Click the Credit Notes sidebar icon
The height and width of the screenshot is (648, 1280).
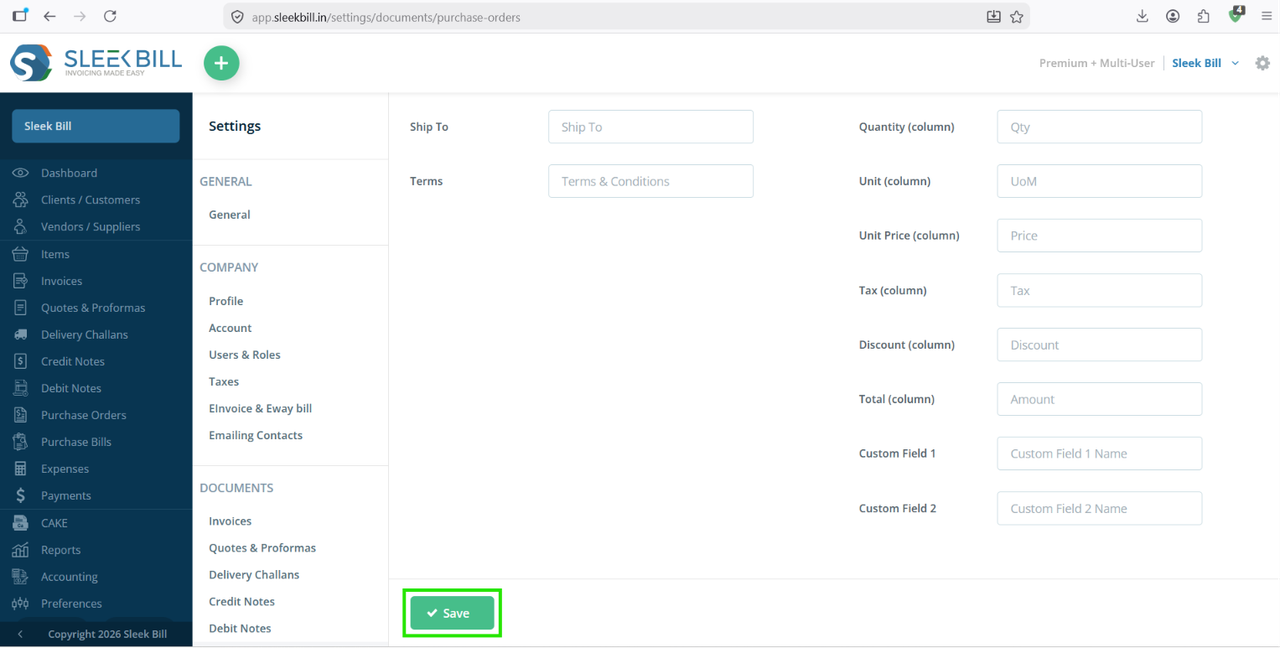(x=20, y=361)
